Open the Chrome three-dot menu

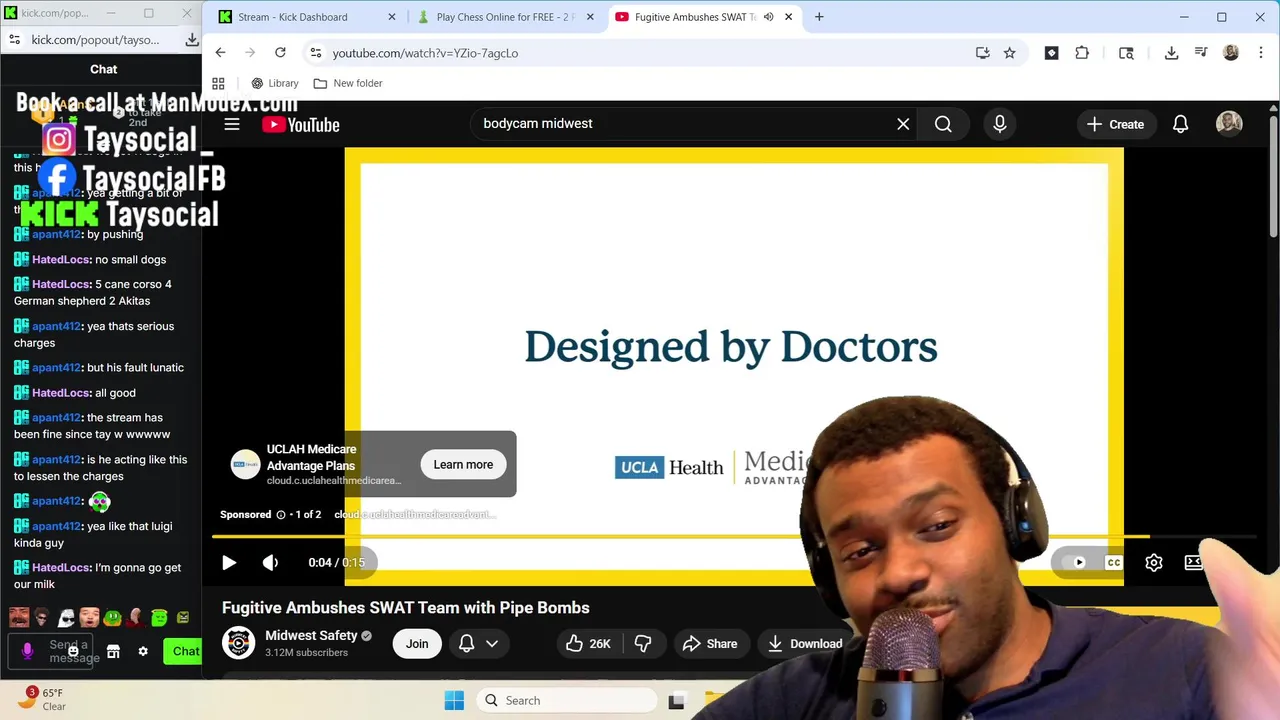tap(1259, 53)
